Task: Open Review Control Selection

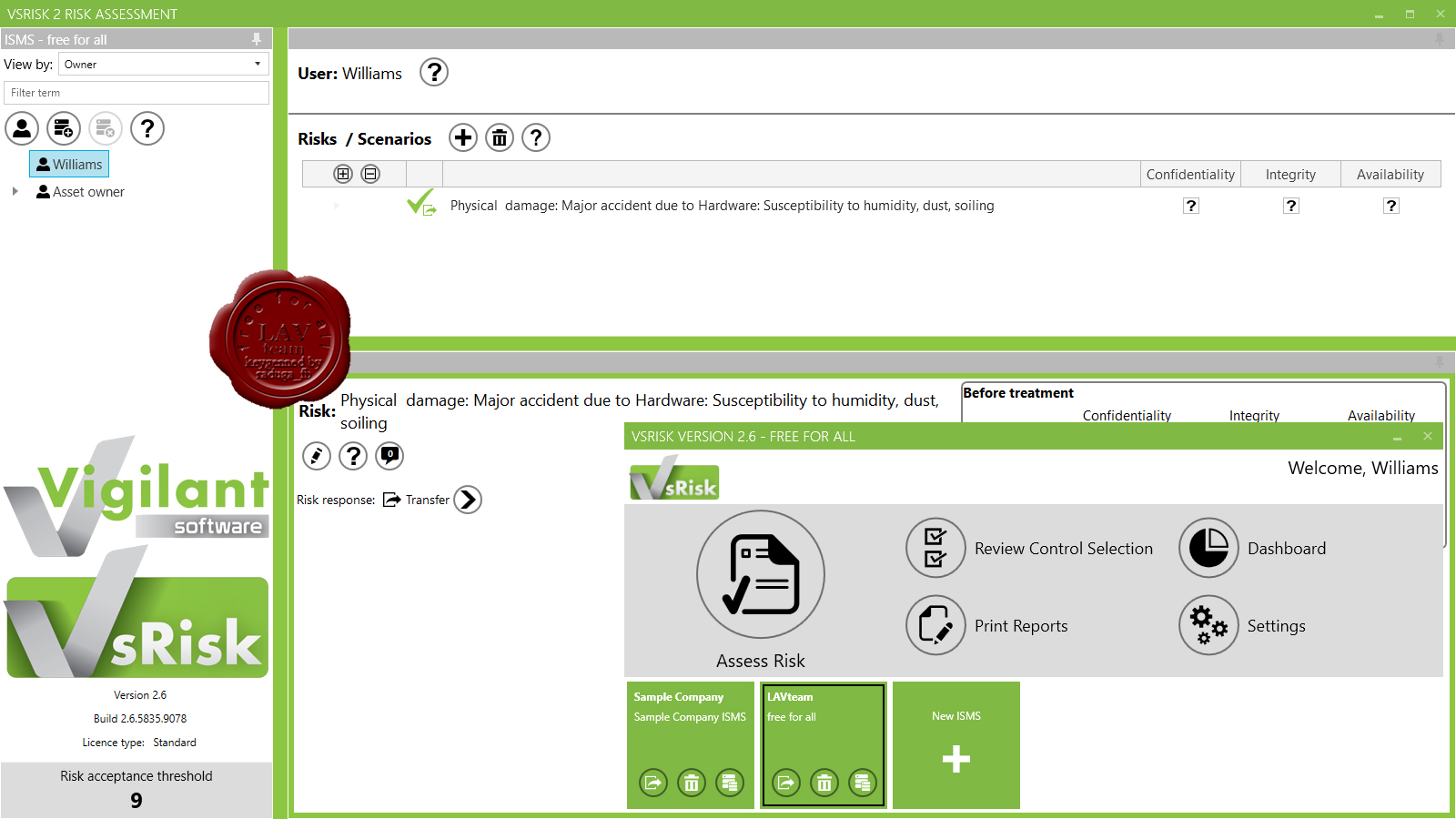Action: tap(1029, 548)
